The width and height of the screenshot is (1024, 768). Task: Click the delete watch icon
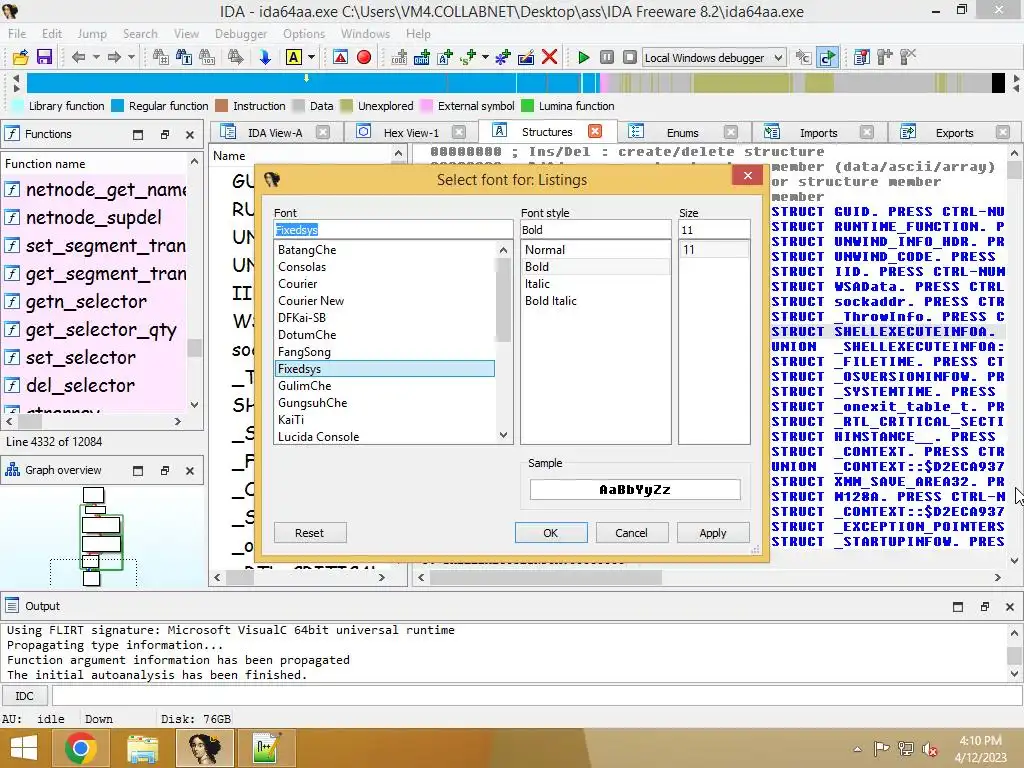click(908, 57)
